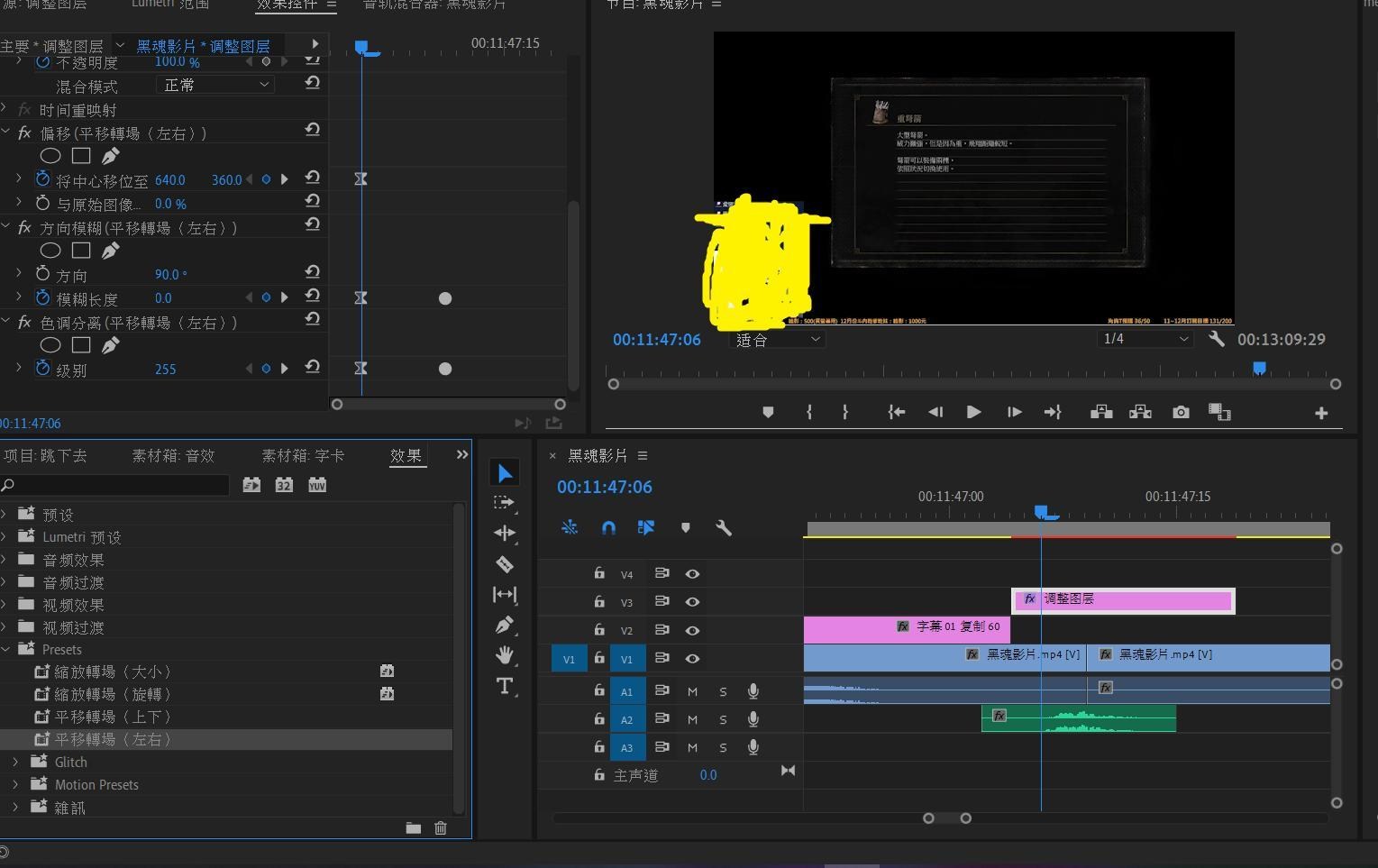The height and width of the screenshot is (868, 1378).
Task: Enable voice-over record on A3
Action: click(753, 747)
